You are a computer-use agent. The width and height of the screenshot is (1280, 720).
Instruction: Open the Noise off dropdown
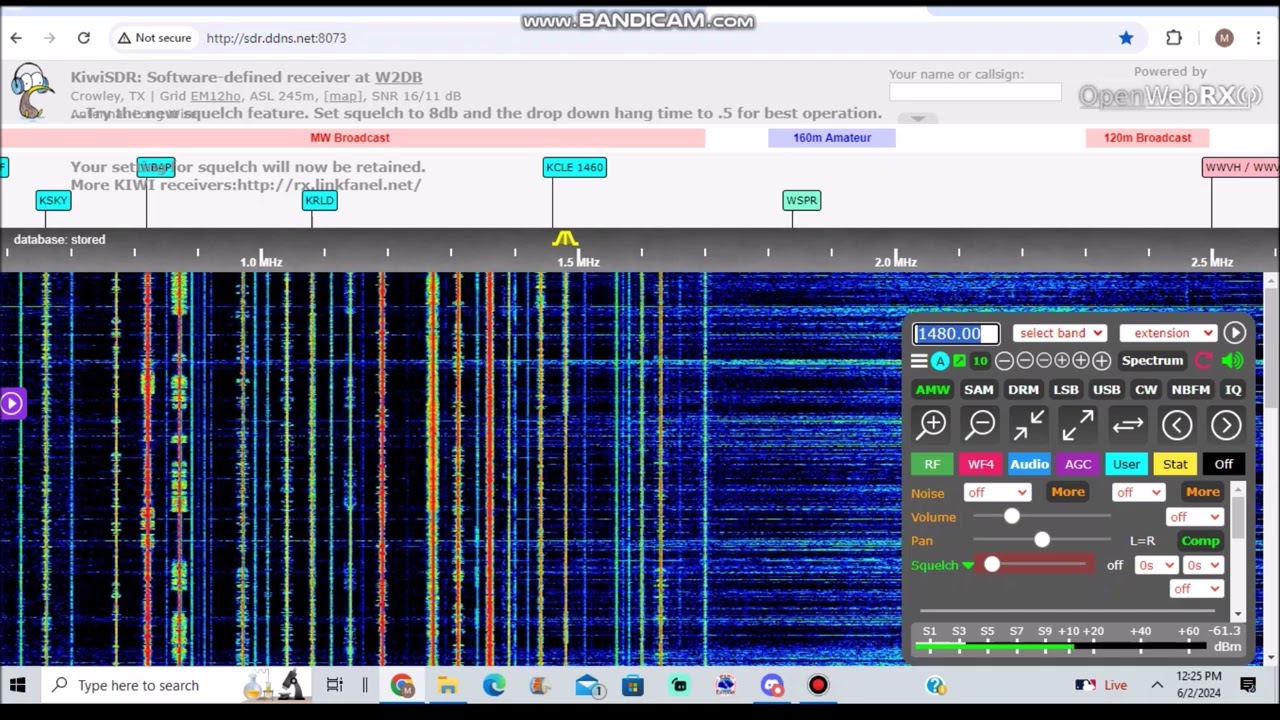pos(996,492)
